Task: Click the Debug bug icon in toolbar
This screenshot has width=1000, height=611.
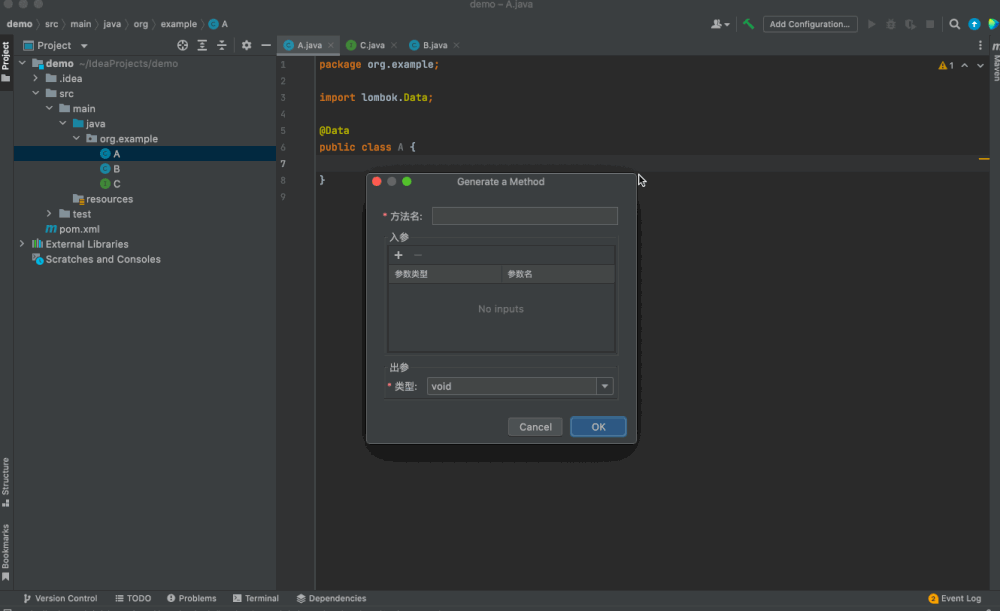Action: click(x=891, y=24)
